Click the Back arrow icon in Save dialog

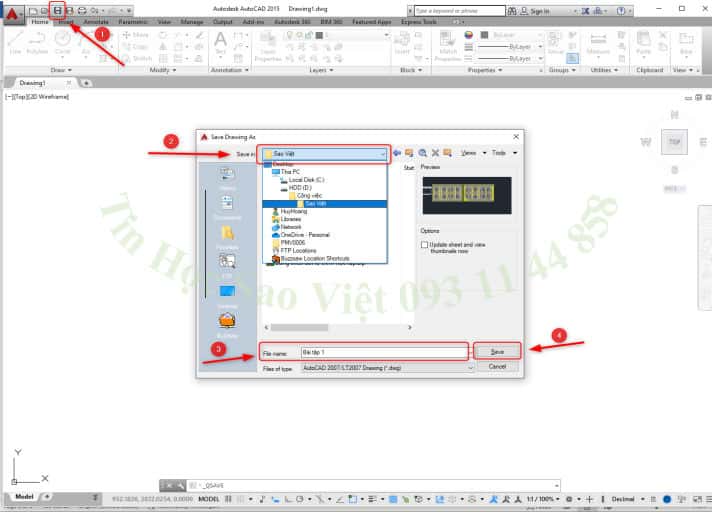click(x=397, y=153)
